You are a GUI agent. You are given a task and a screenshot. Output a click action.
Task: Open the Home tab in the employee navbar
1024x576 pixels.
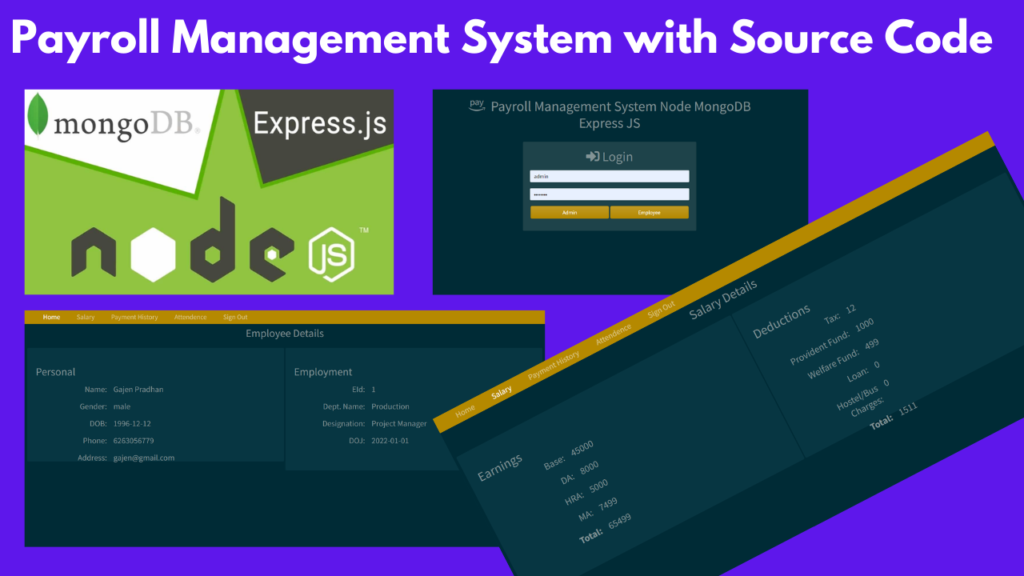click(50, 316)
